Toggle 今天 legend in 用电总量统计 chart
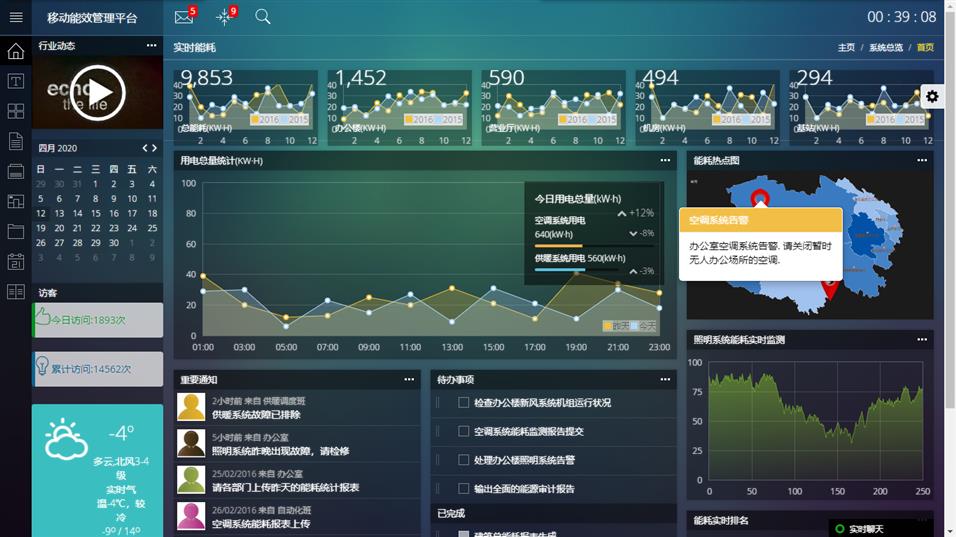The image size is (956, 537). 643,326
